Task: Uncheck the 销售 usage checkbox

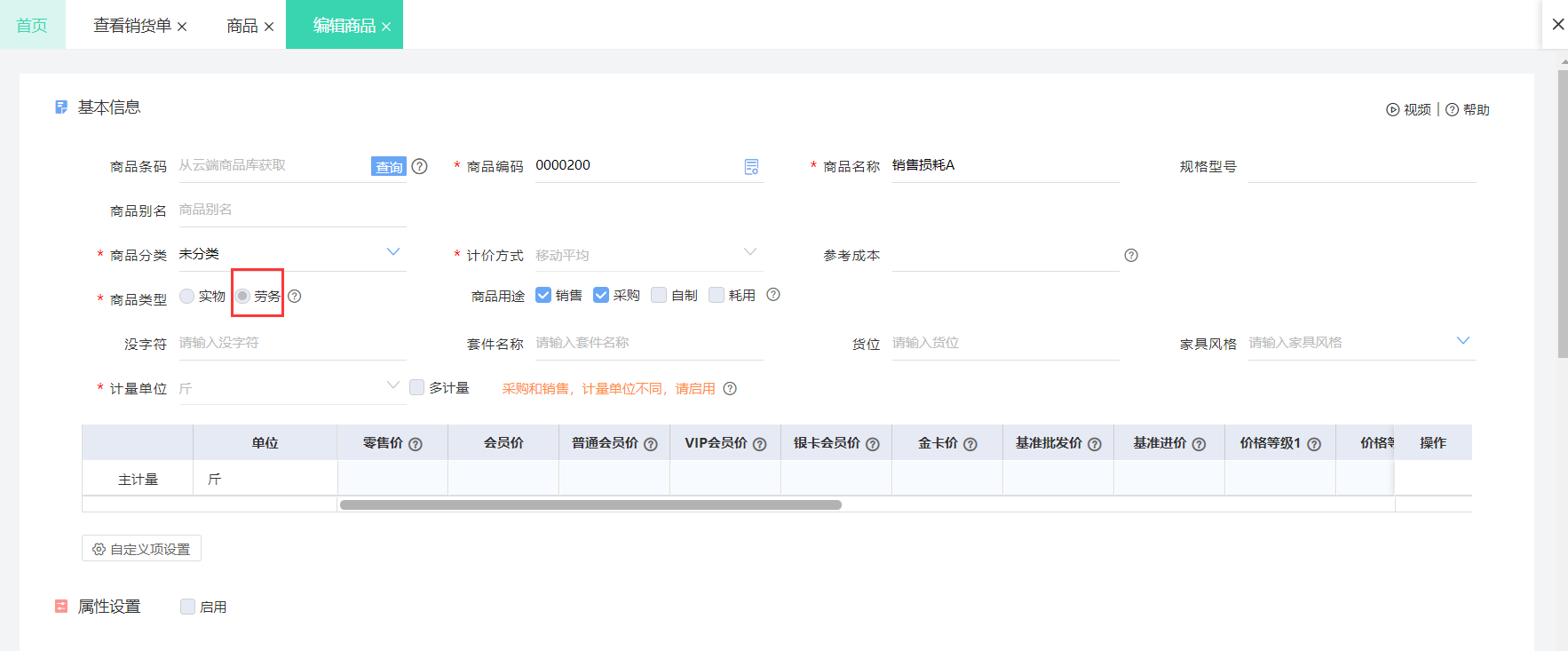Action: tap(543, 295)
